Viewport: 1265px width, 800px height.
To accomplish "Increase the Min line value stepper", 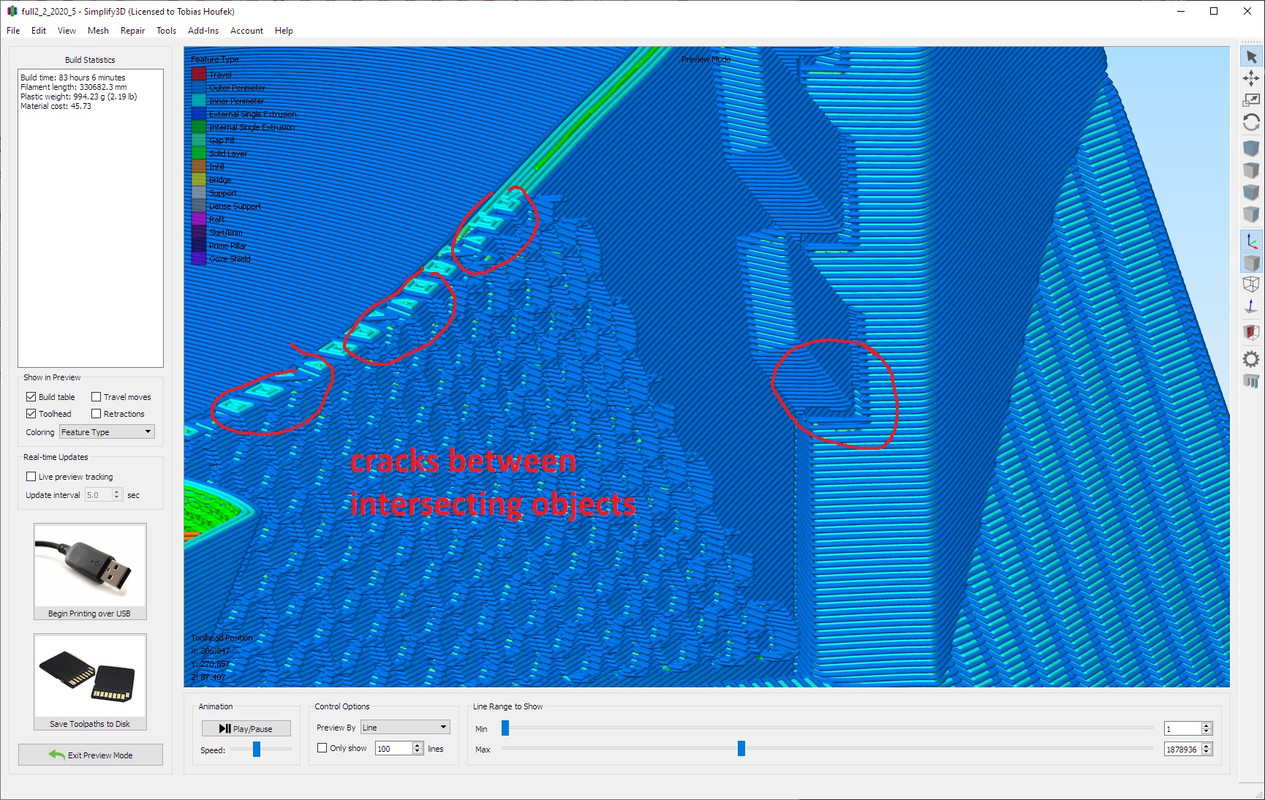I will coord(1207,726).
